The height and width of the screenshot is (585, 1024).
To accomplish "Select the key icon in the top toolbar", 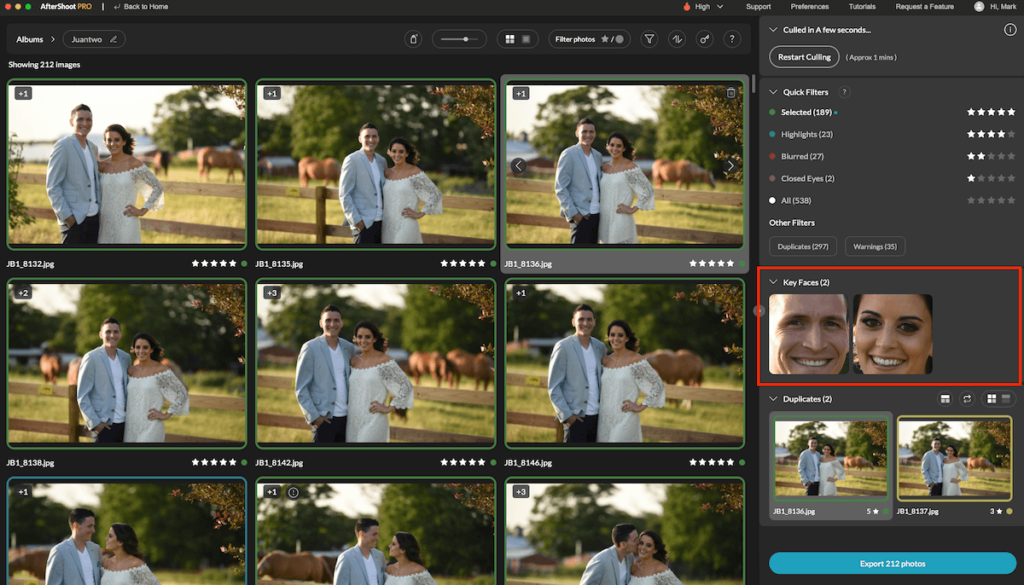I will [x=705, y=39].
